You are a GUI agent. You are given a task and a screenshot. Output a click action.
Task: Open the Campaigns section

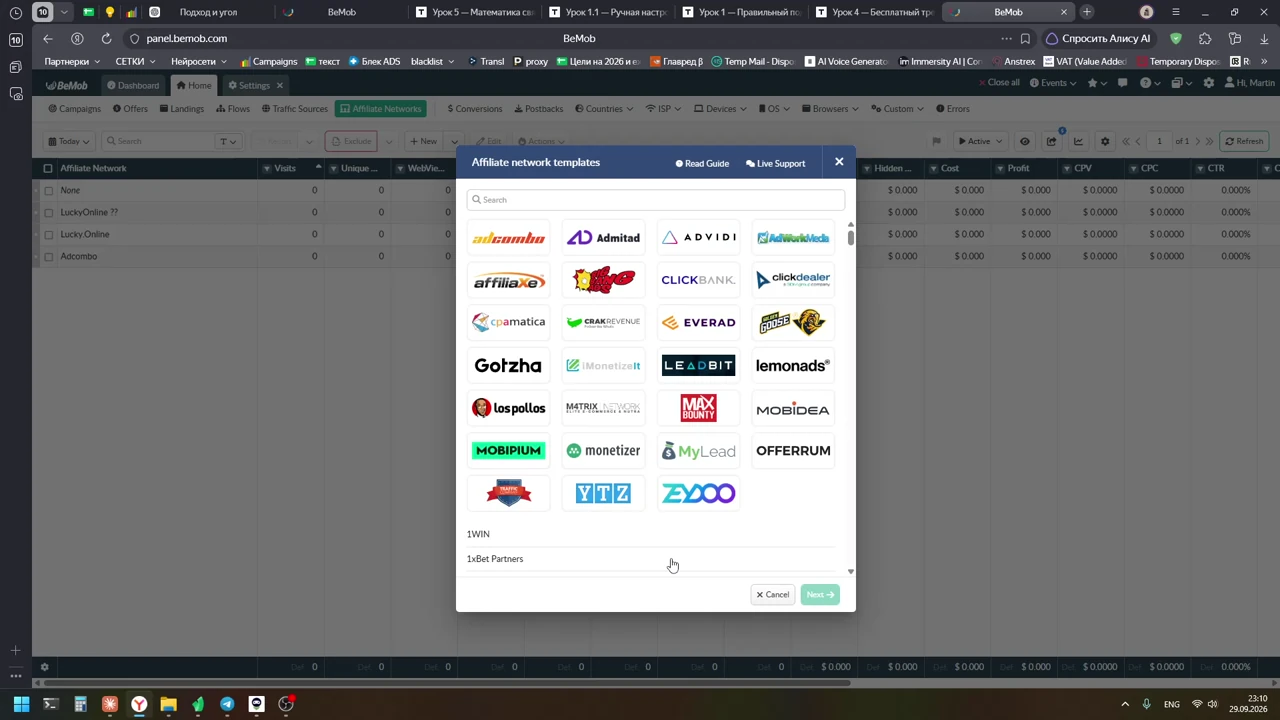coord(74,109)
